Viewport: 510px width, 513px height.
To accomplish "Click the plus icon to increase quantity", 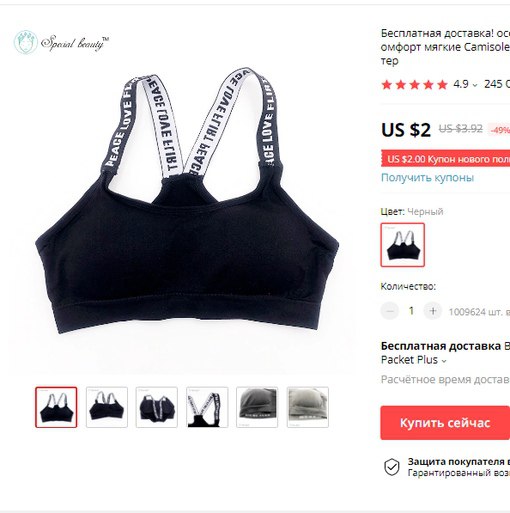I will 433,311.
